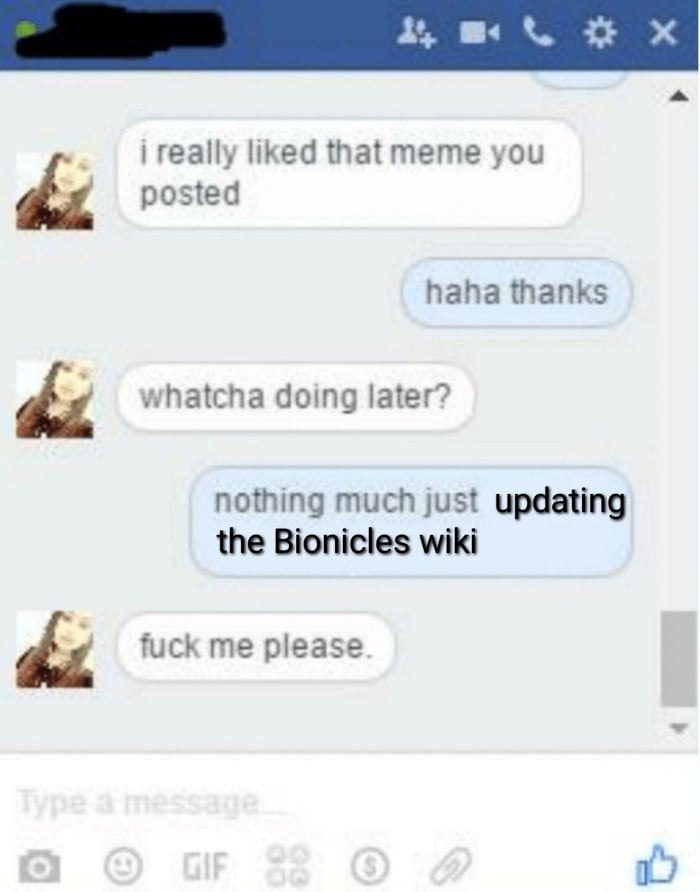Attach a photo with camera icon
Image resolution: width=700 pixels, height=892 pixels.
(39, 865)
